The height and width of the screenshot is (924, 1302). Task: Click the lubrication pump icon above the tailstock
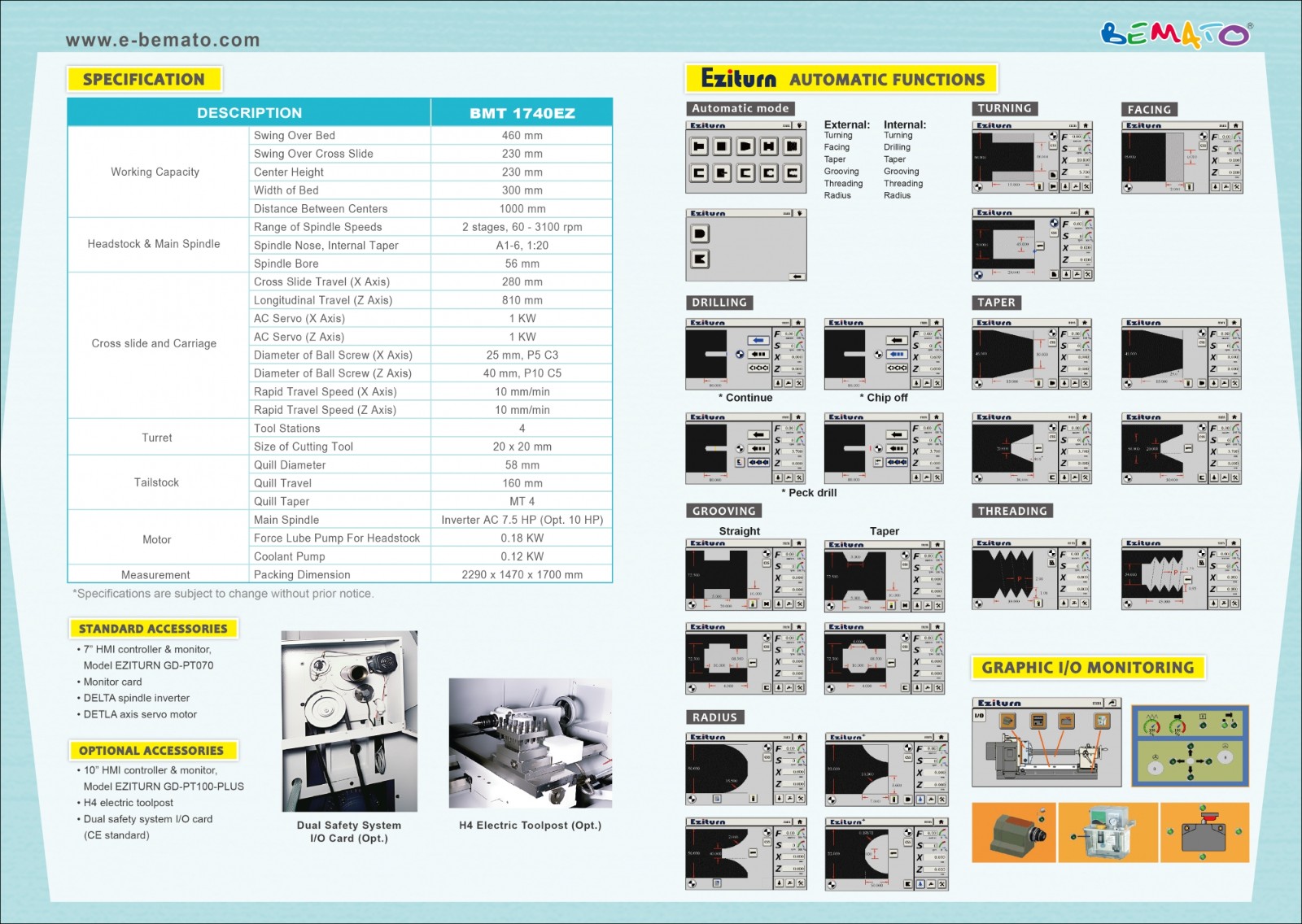tap(1102, 721)
